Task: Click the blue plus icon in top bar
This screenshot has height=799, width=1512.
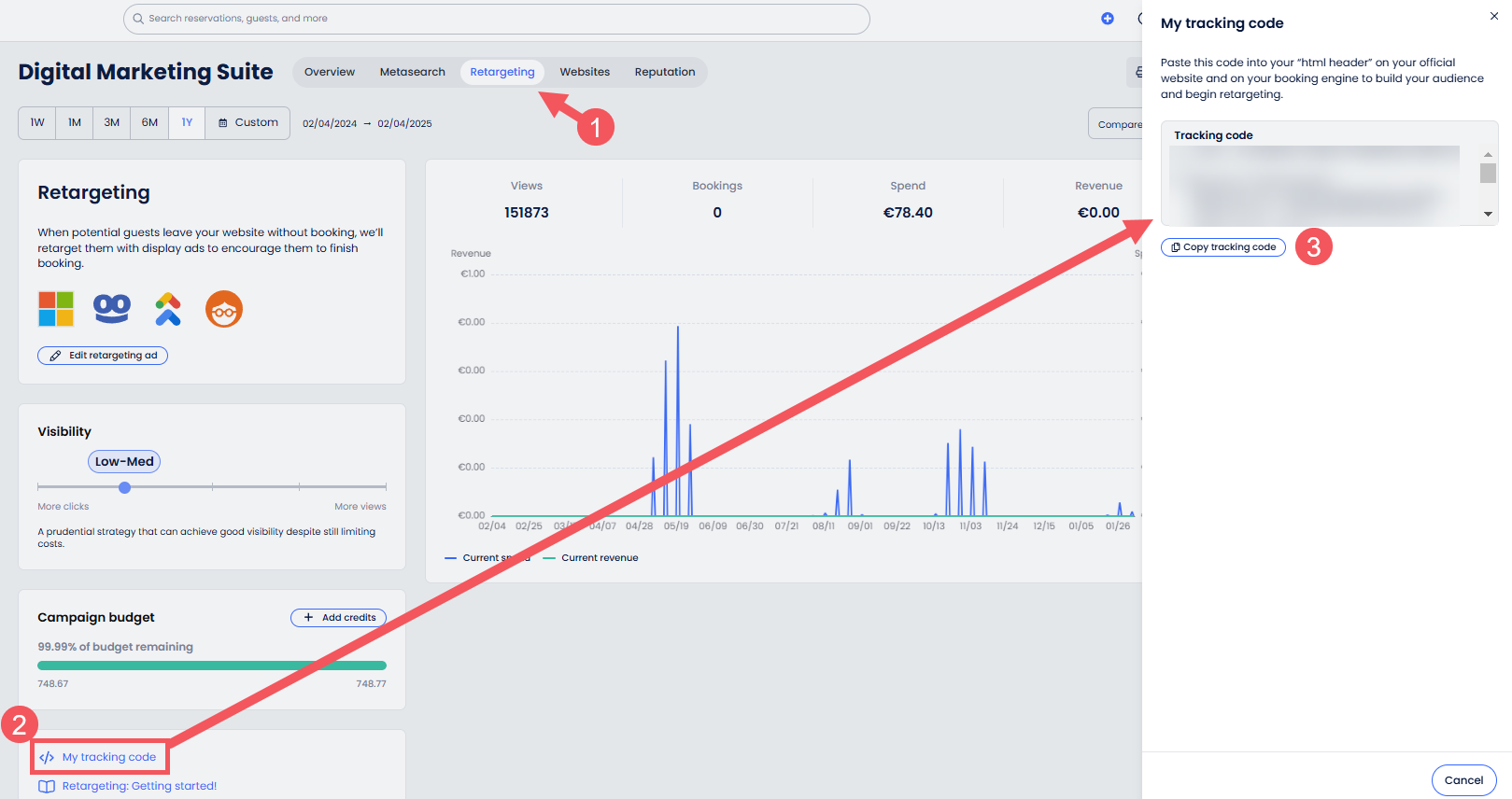Action: click(1108, 19)
